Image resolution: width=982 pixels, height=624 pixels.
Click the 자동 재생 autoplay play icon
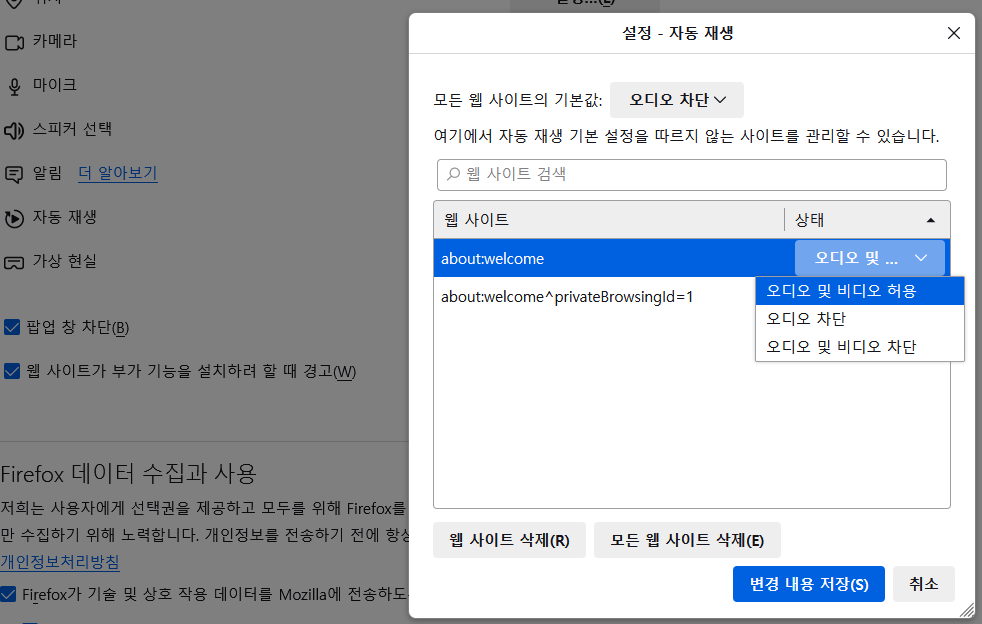click(14, 217)
